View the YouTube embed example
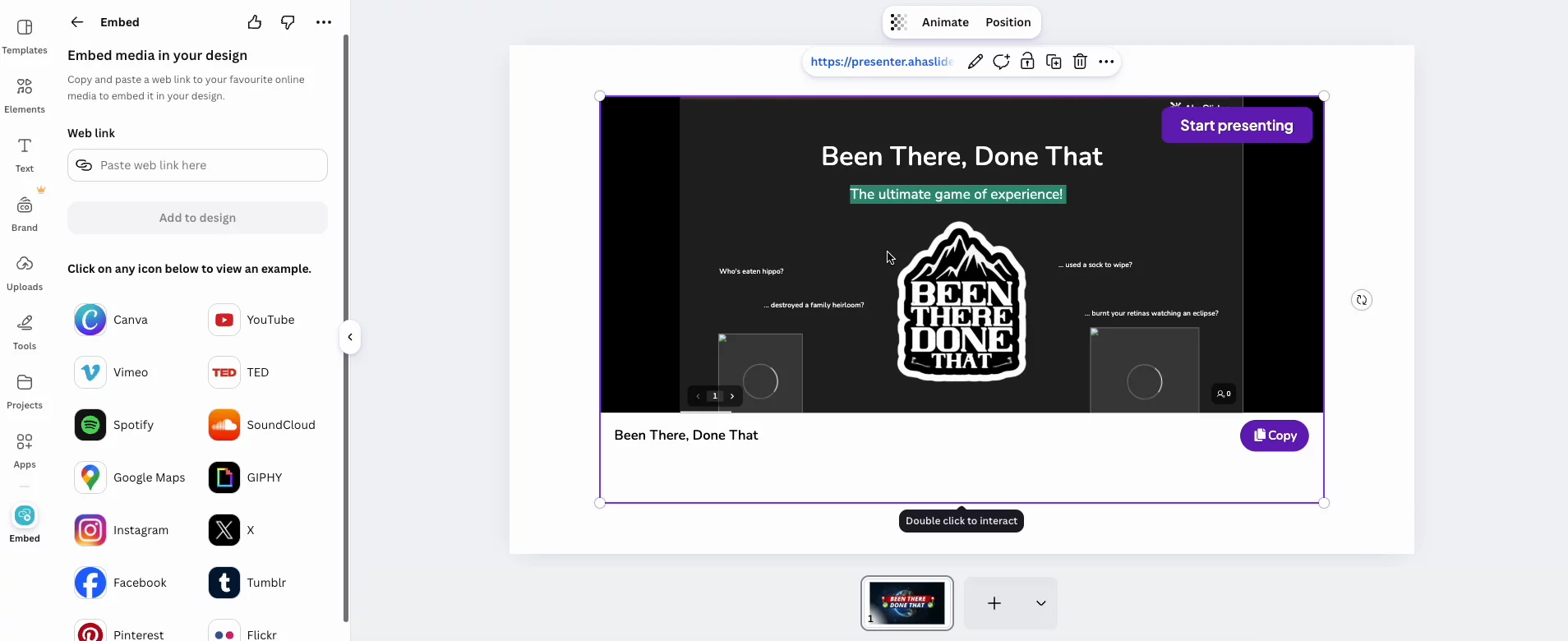The height and width of the screenshot is (641, 1568). click(x=251, y=320)
